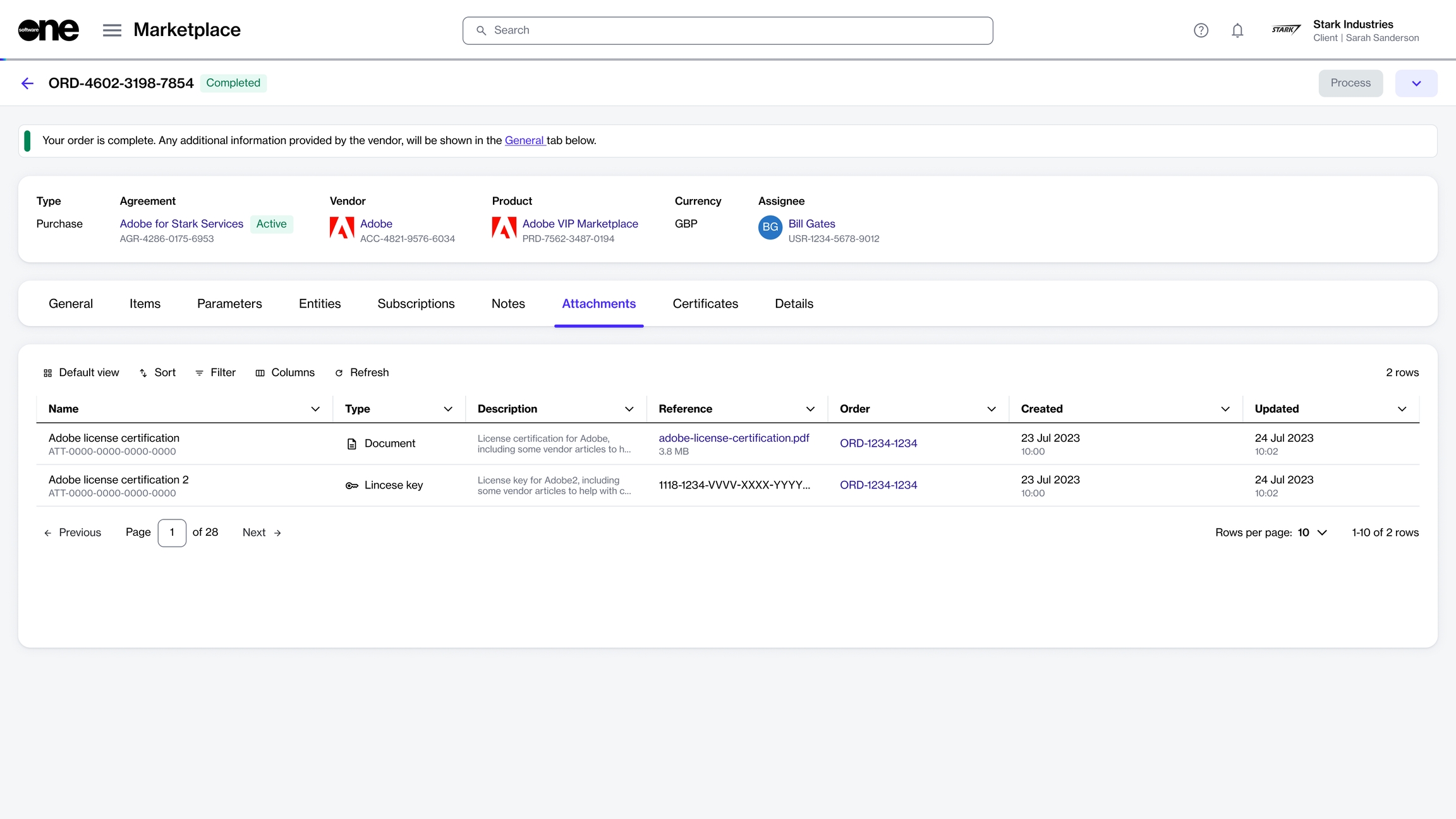This screenshot has height=819, width=1456.
Task: Go to Next page of results
Action: tap(262, 533)
